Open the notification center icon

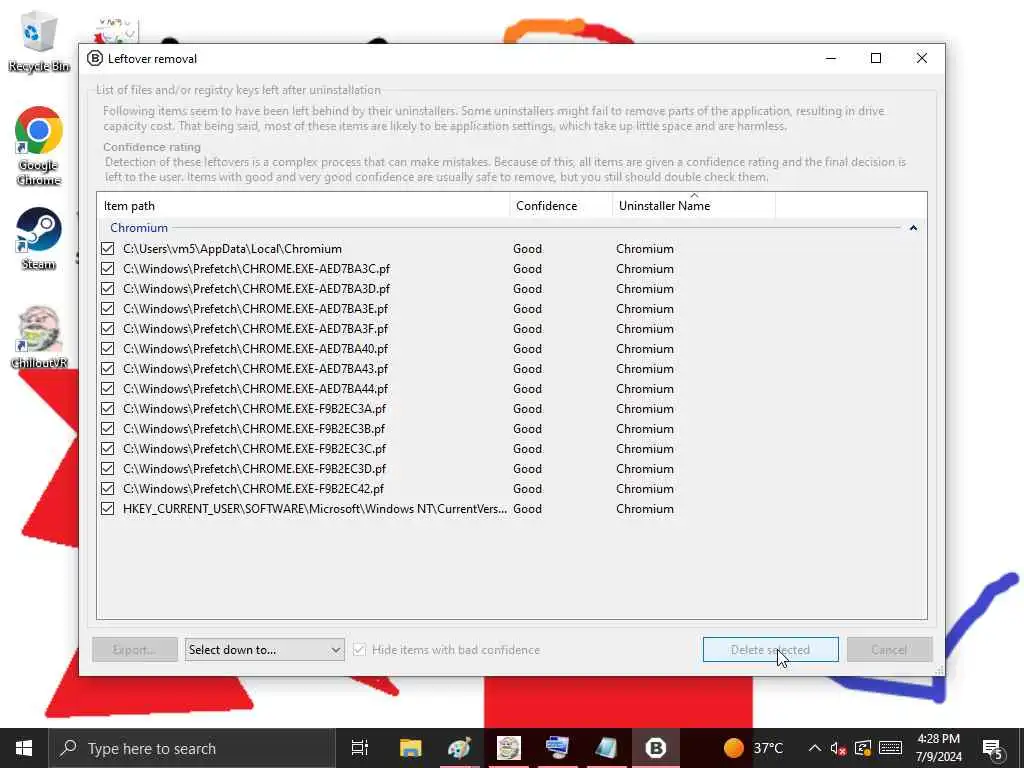(x=993, y=748)
